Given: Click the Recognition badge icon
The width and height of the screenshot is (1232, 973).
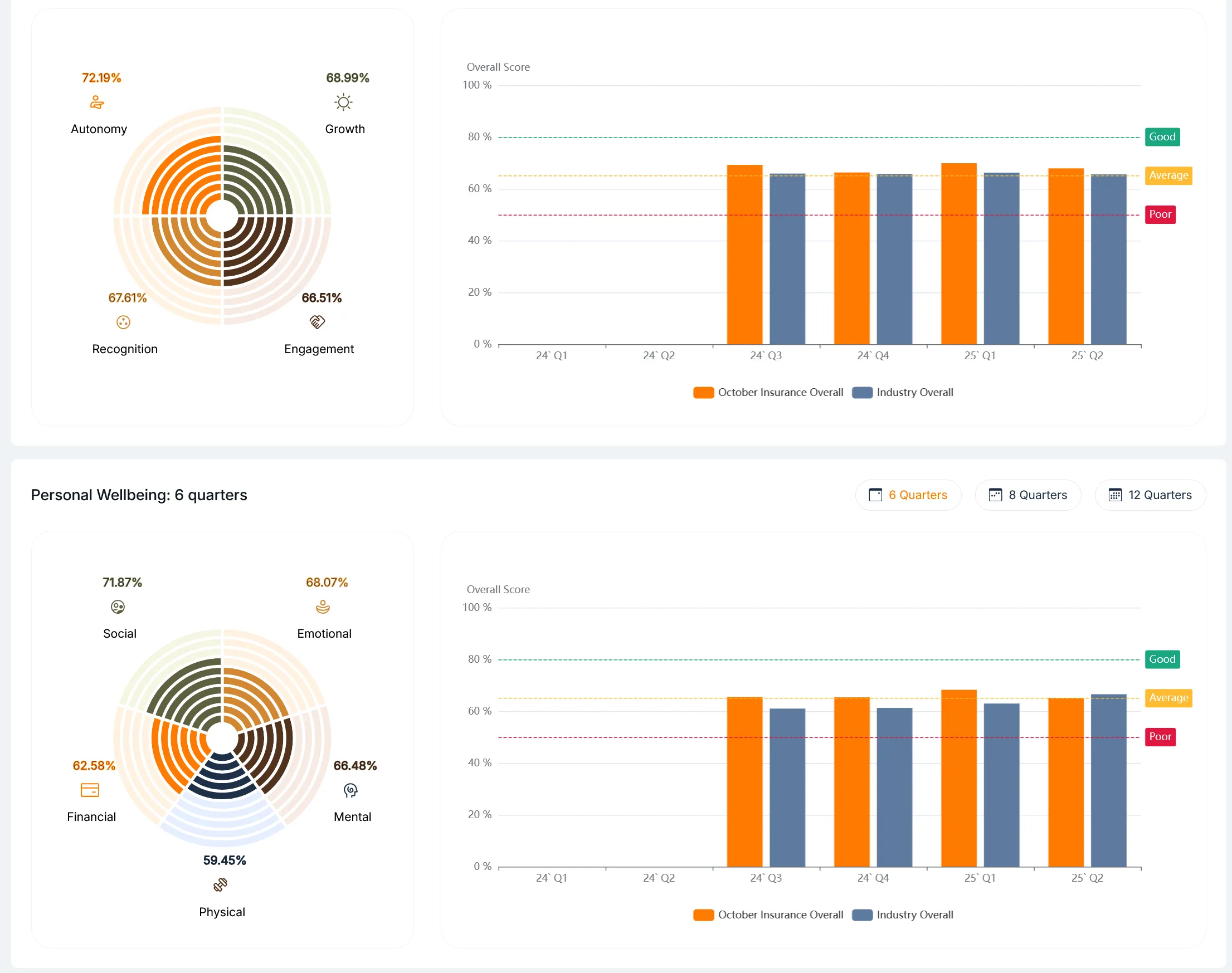Looking at the screenshot, I should tap(123, 322).
